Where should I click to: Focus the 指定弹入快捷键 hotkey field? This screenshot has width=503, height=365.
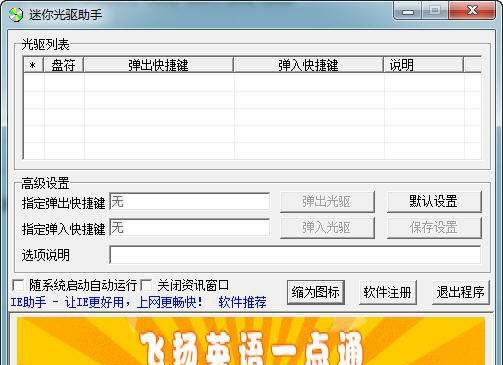pos(190,227)
